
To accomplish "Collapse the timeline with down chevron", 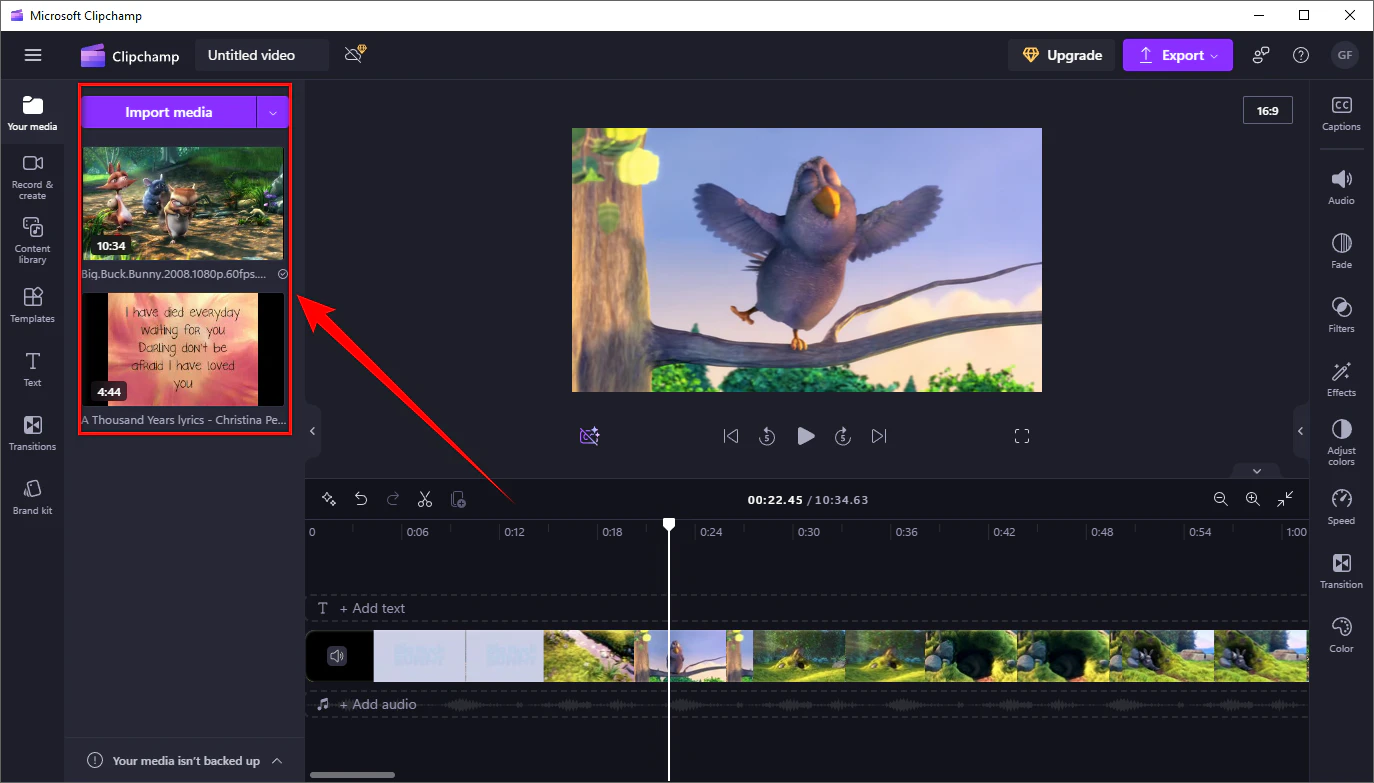I will tap(1257, 471).
